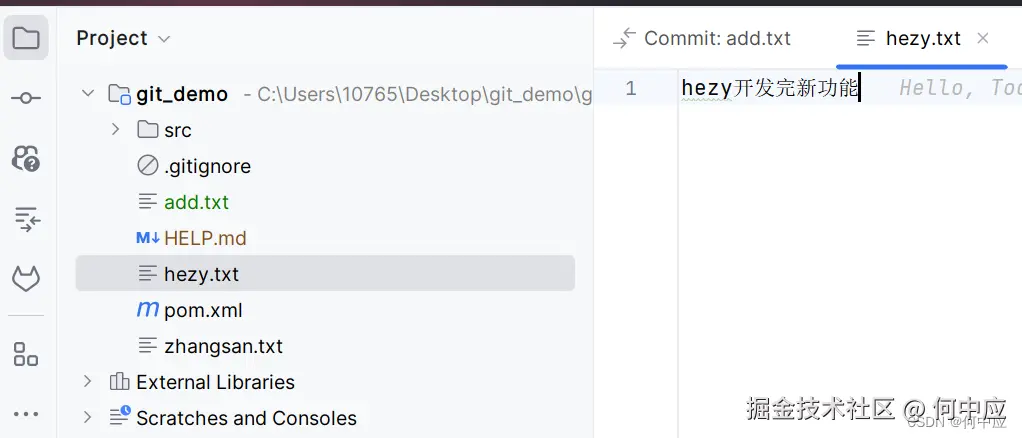Image resolution: width=1022 pixels, height=438 pixels.
Task: Click editor line 1 text area
Action: point(770,88)
